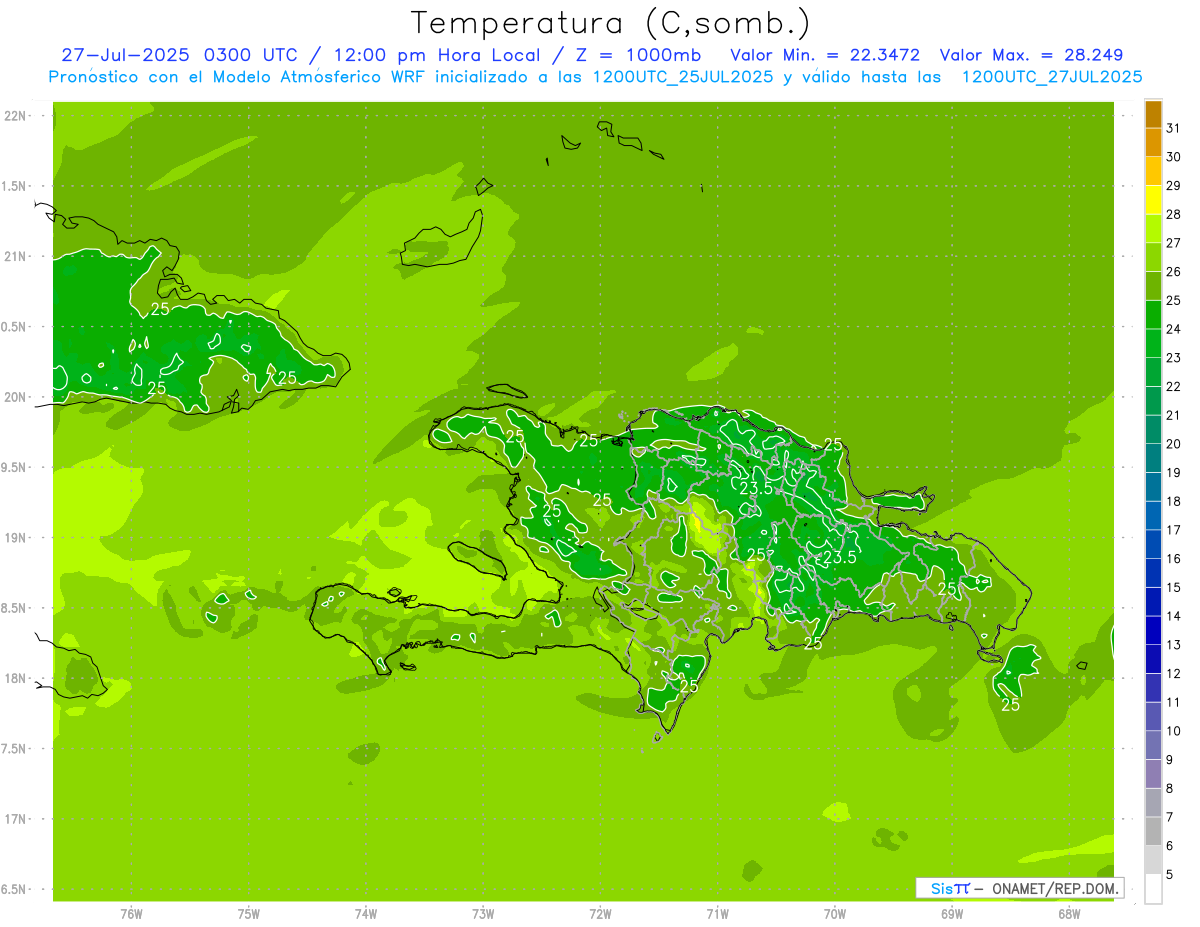Click the legend color band between 25 and 26
Screen dimensions: 1200x927
[x=1153, y=286]
